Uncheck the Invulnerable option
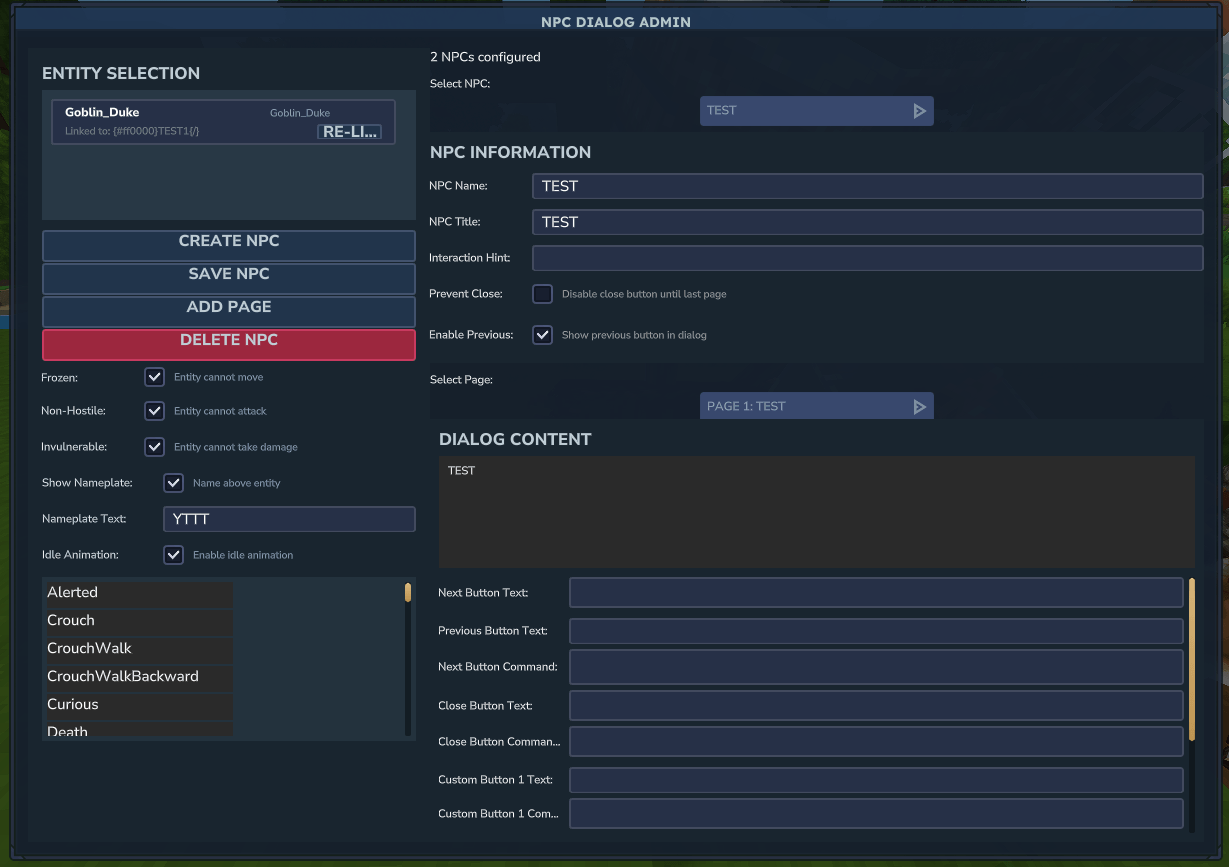This screenshot has width=1229, height=867. [154, 447]
